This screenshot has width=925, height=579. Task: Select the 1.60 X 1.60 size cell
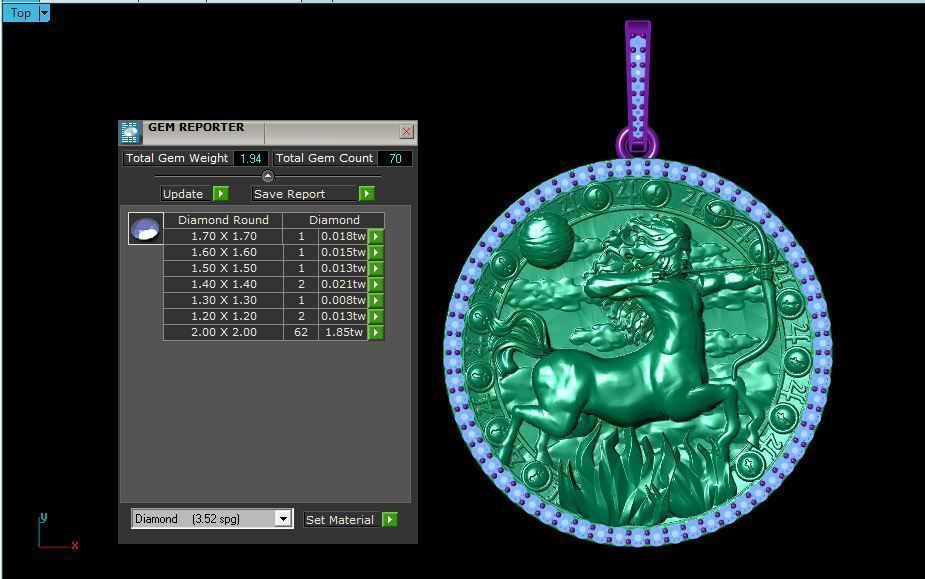tap(224, 252)
